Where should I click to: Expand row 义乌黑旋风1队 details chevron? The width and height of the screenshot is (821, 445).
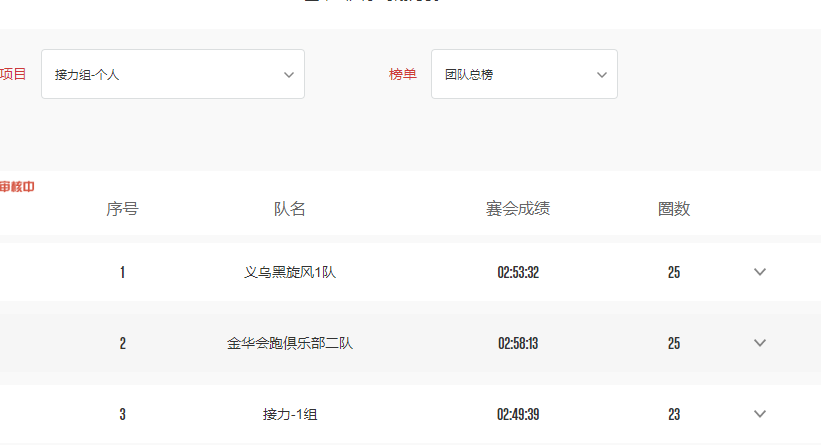[x=760, y=272]
